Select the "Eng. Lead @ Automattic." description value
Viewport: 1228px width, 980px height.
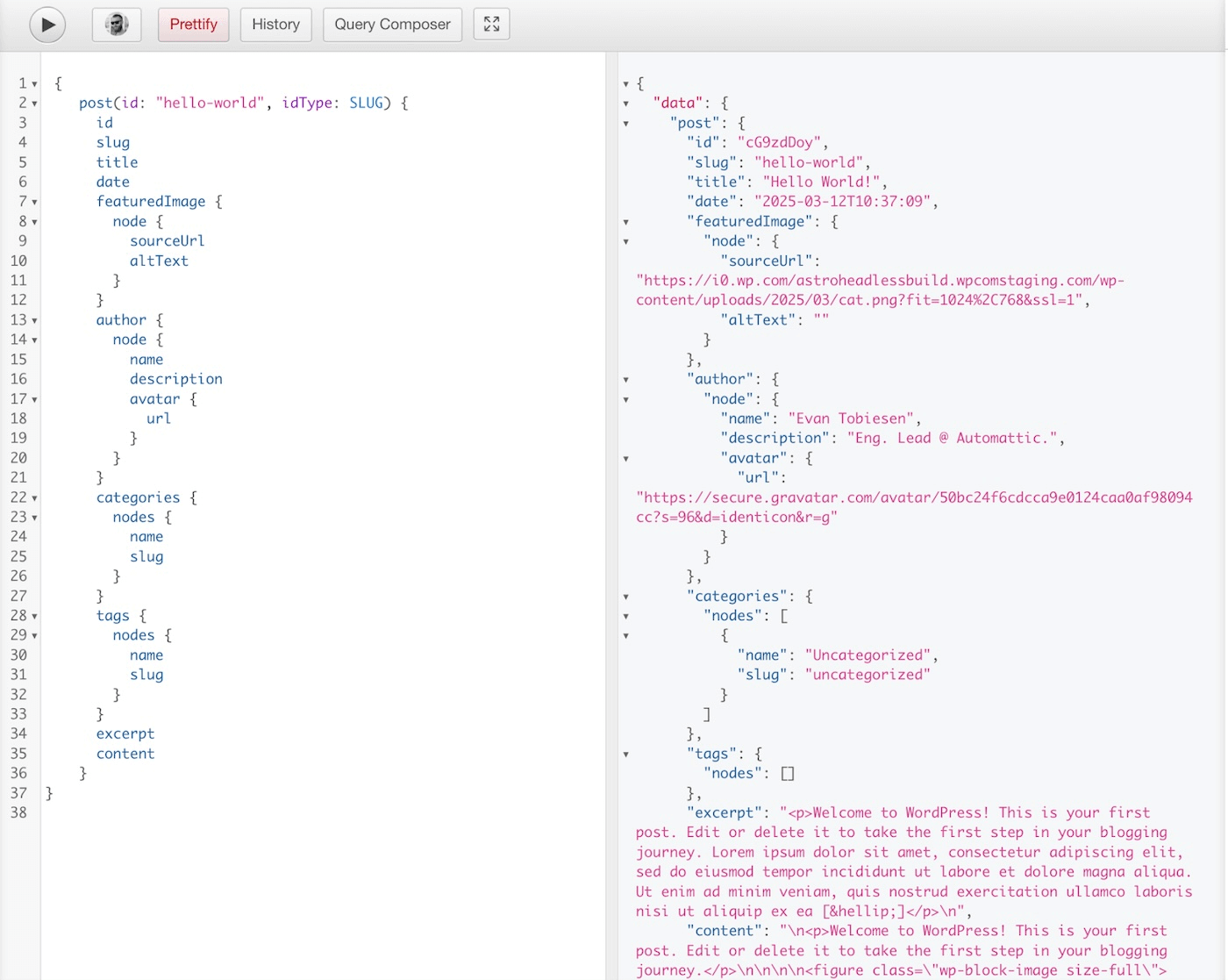point(952,438)
